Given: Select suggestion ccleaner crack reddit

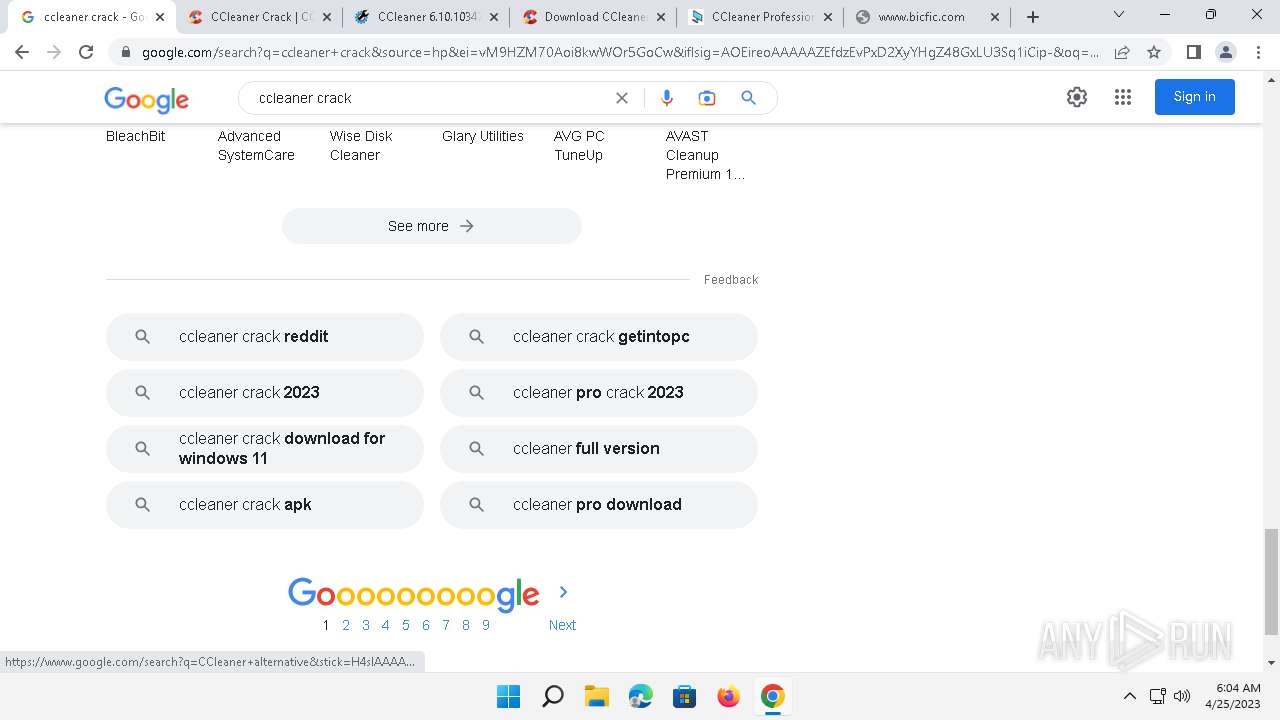Looking at the screenshot, I should (x=265, y=337).
